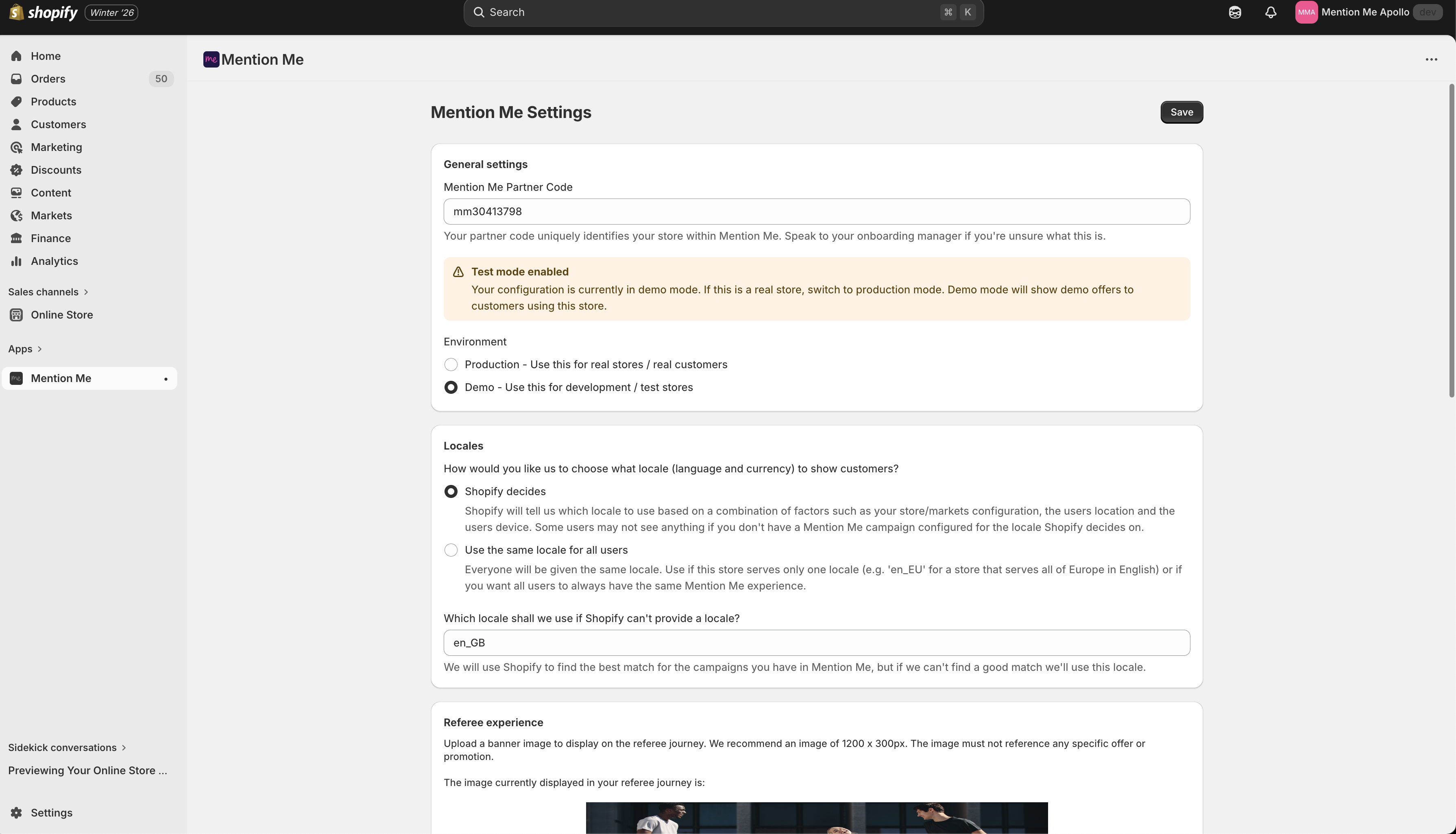The image size is (1456, 834).
Task: Click the Home icon in sidebar
Action: click(x=16, y=56)
